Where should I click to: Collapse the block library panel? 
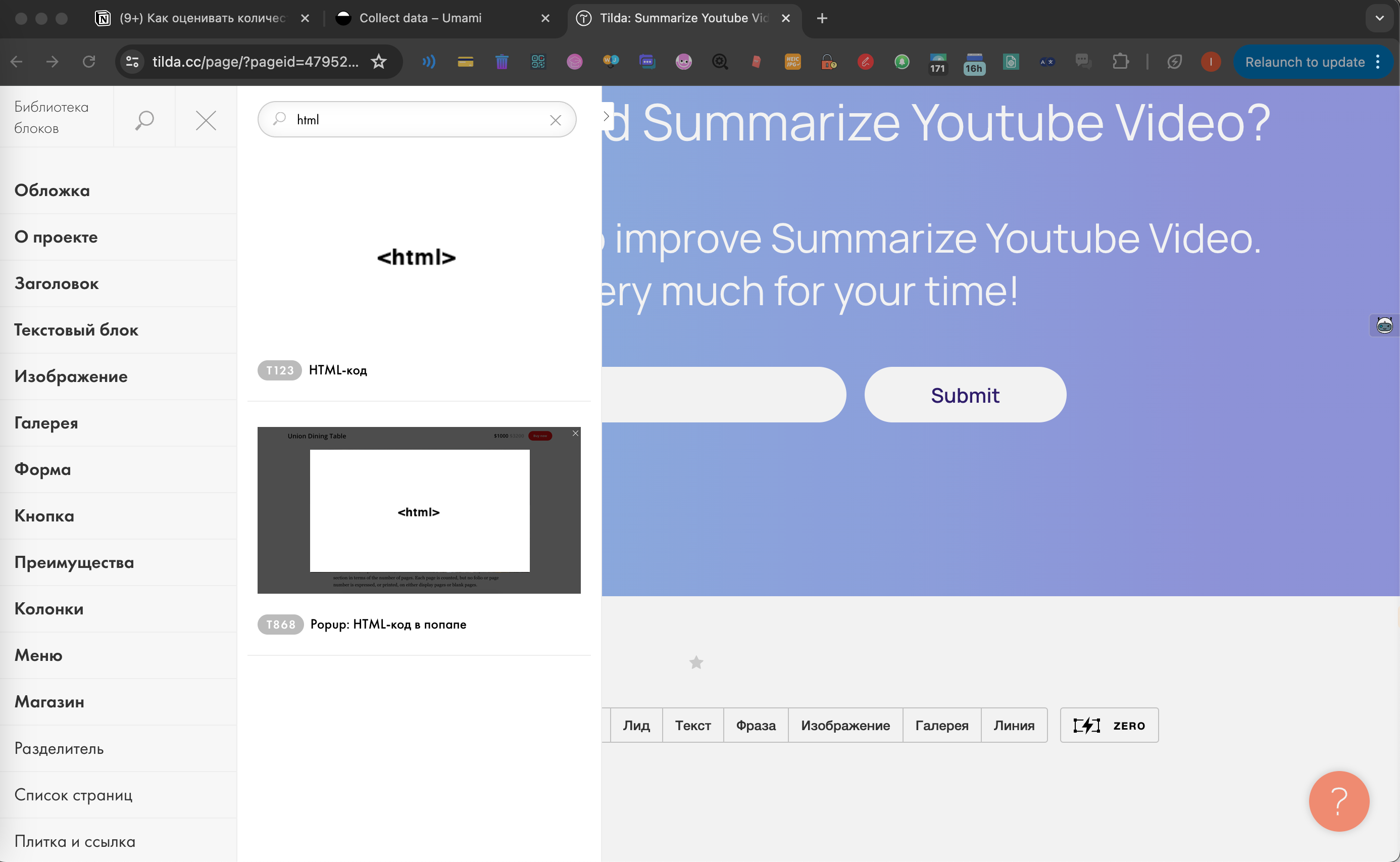pos(206,120)
